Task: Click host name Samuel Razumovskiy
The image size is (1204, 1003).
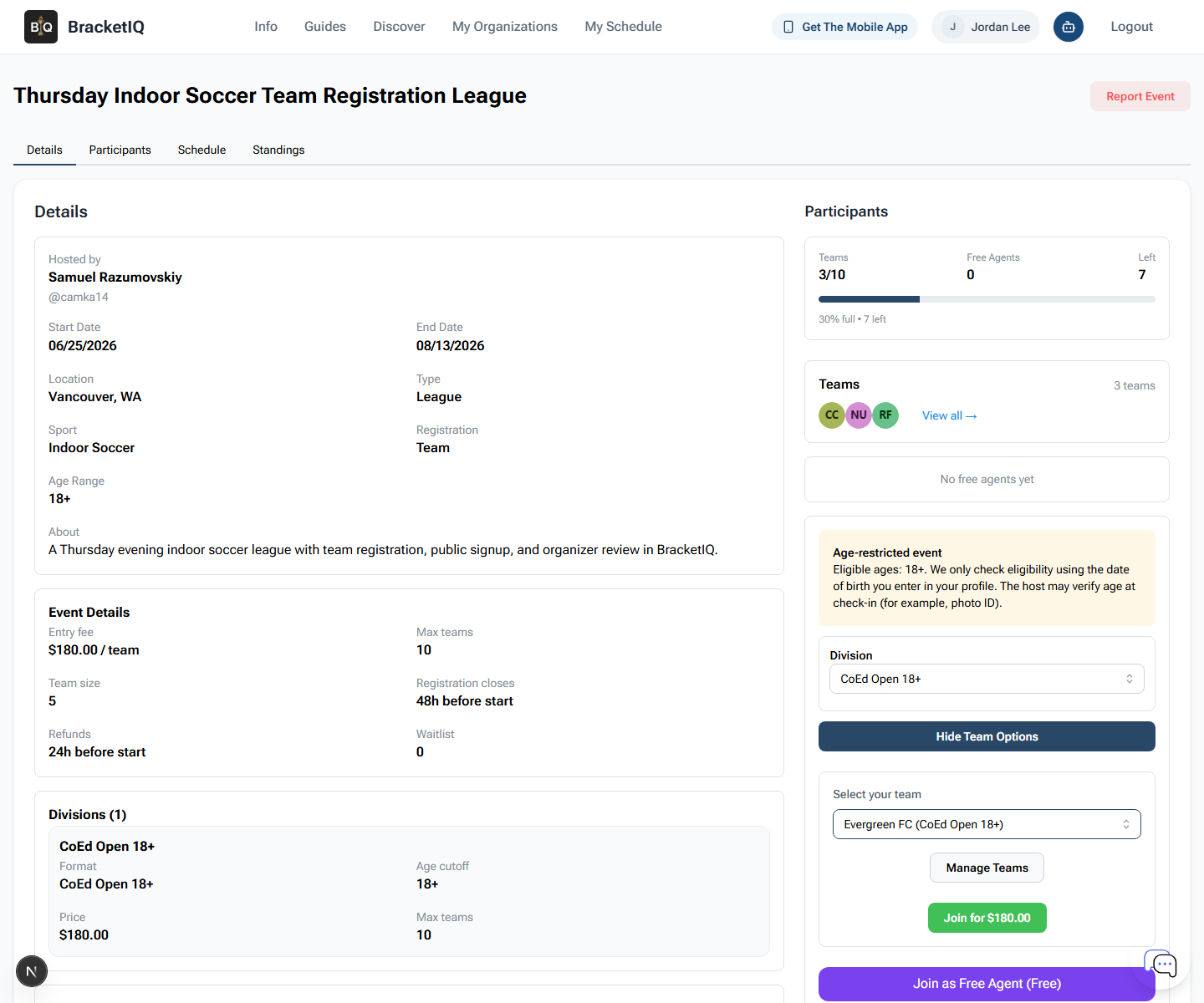Action: tap(115, 277)
